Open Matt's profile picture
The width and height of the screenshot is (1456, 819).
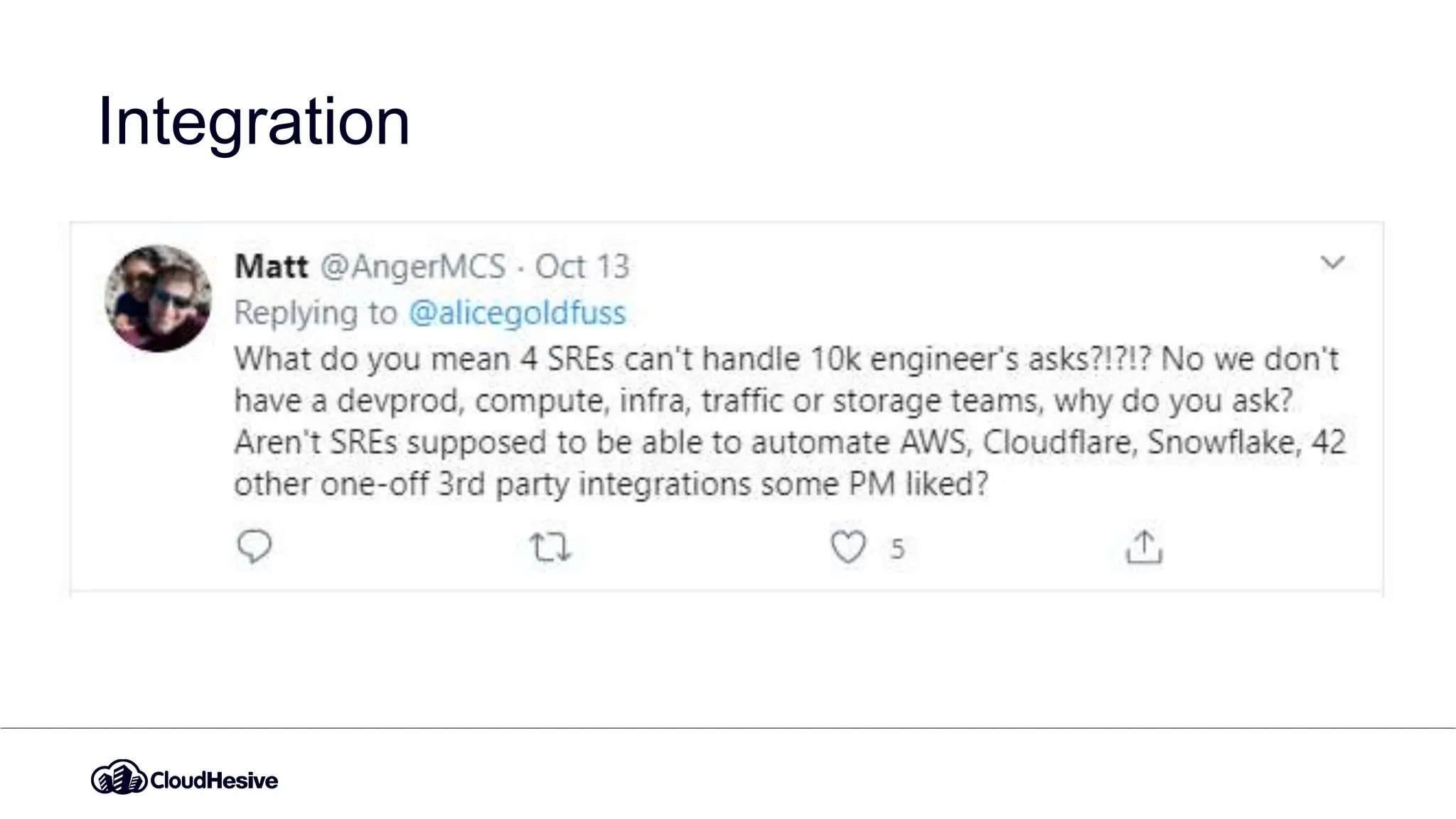158,298
